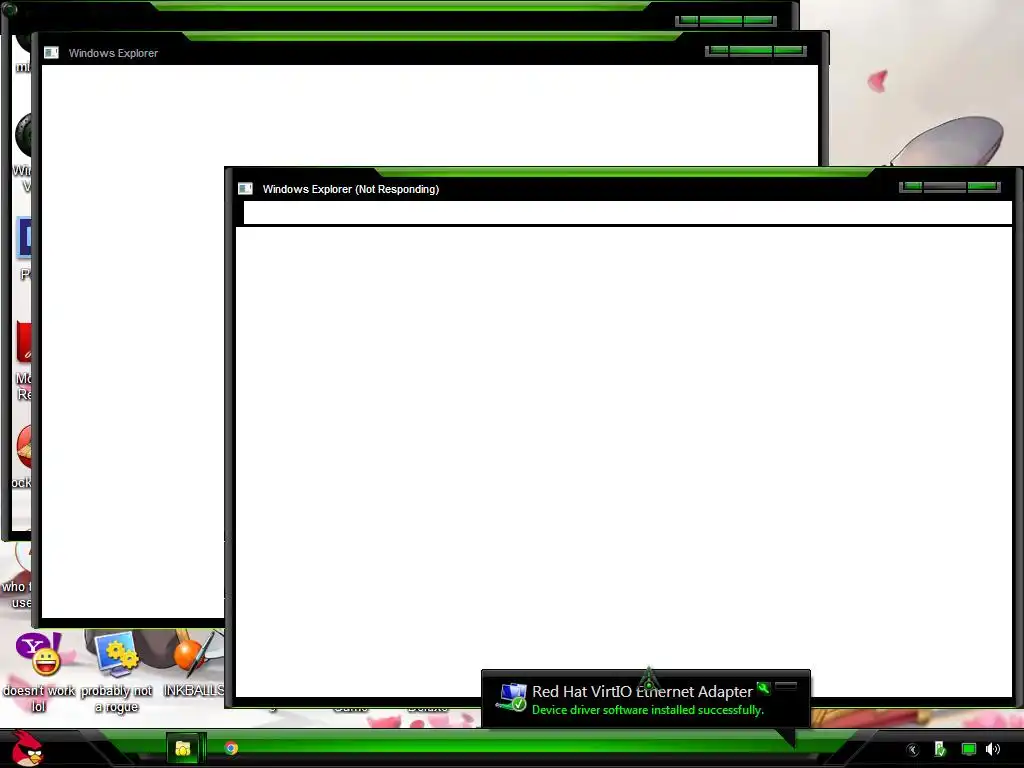Image resolution: width=1024 pixels, height=768 pixels.
Task: Click the Not Responding window's title icon
Action: [x=246, y=189]
